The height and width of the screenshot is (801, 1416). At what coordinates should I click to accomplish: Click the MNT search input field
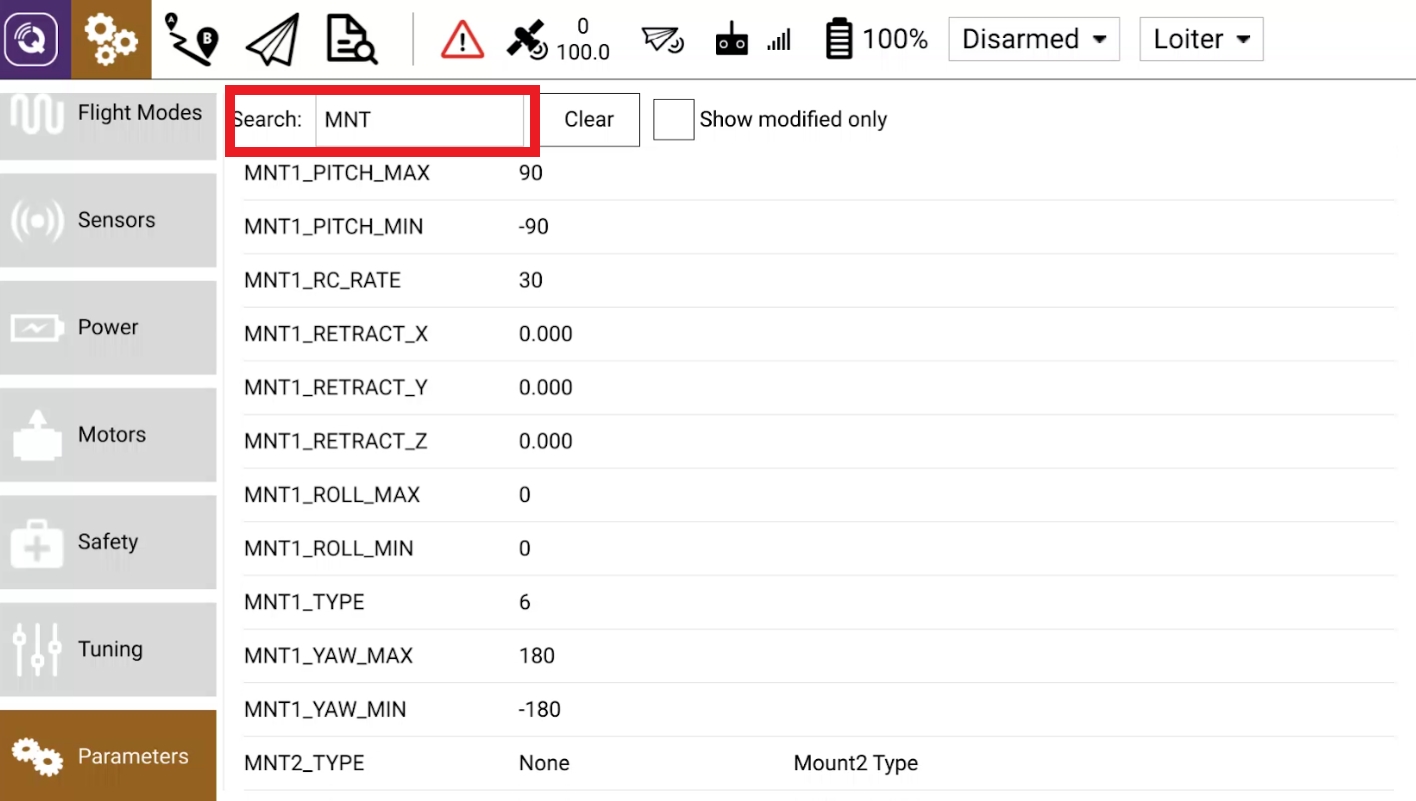tap(419, 120)
